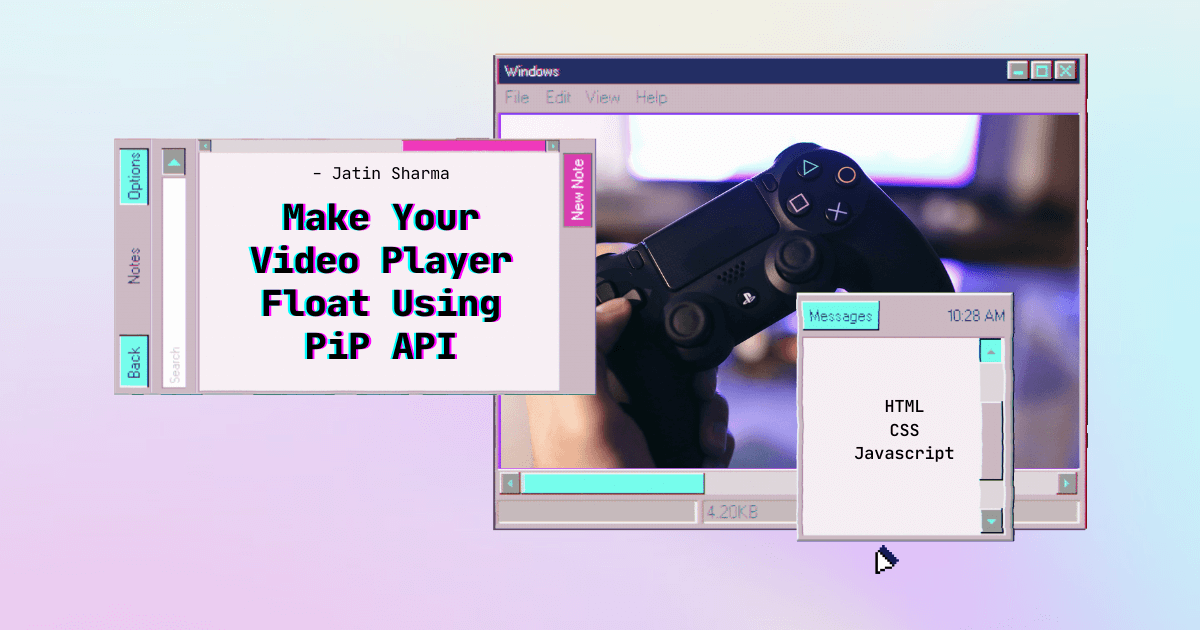Open Options in the Notes sidebar

coord(136,177)
